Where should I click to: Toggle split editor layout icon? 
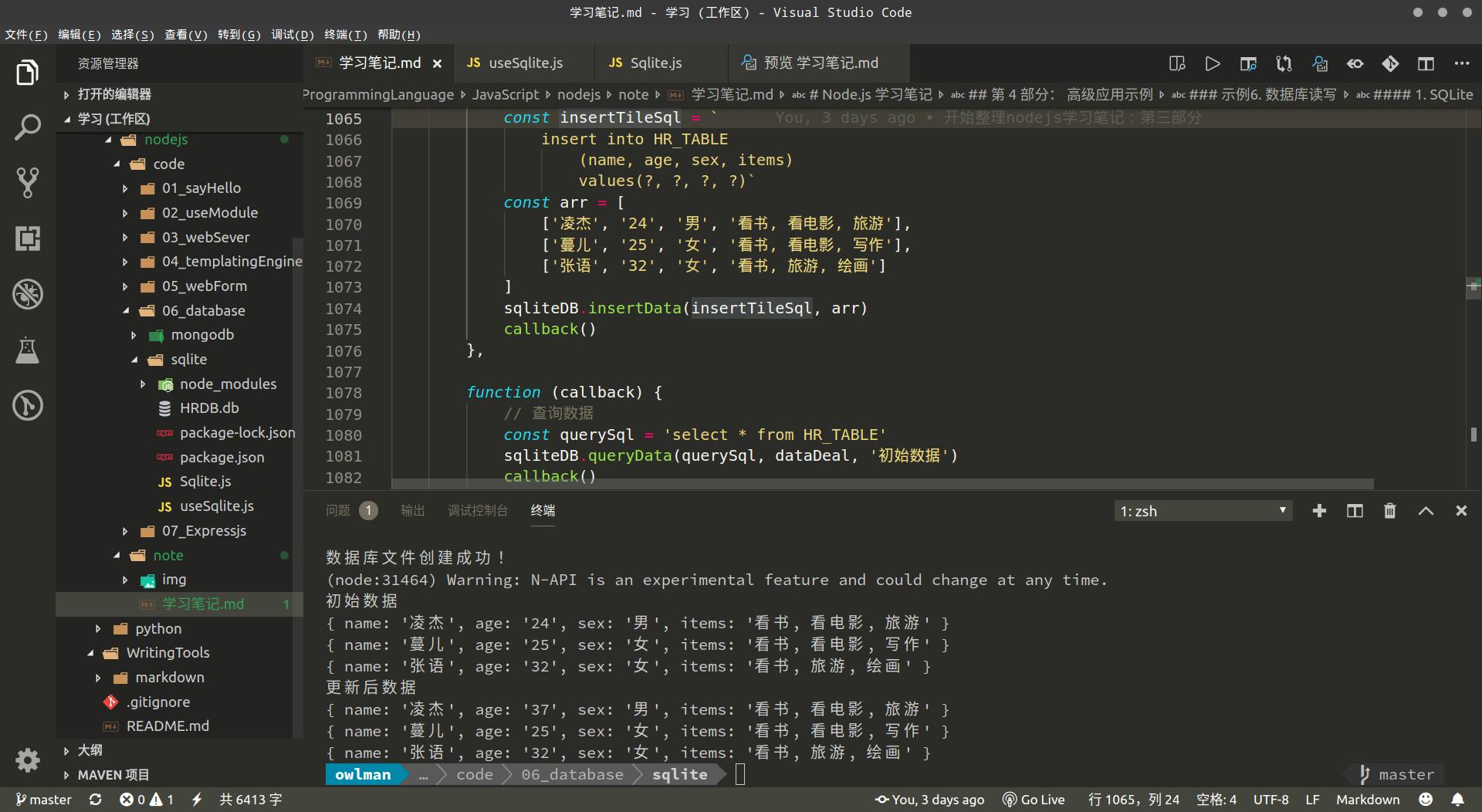click(x=1426, y=64)
